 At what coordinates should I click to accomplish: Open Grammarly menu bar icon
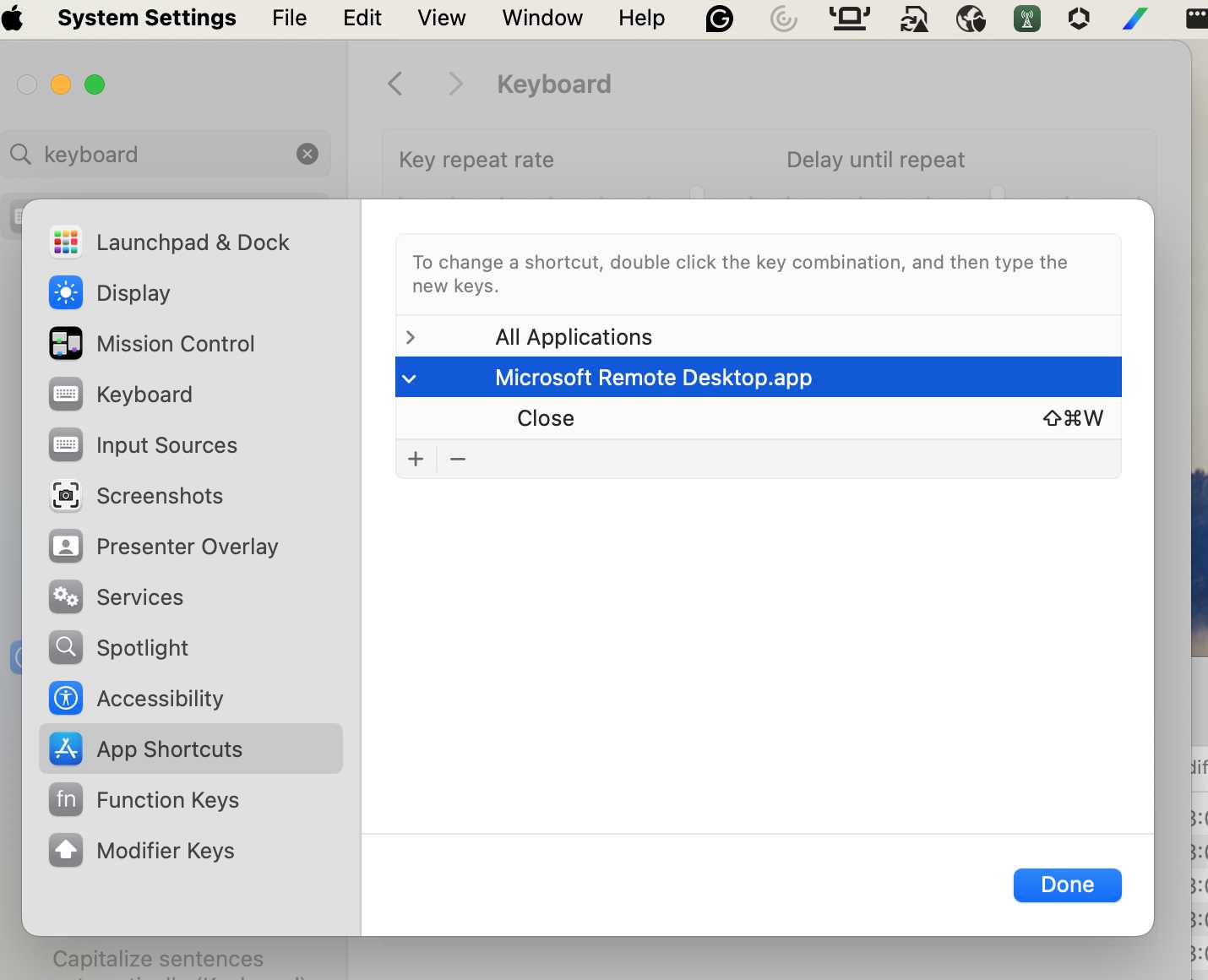720,18
